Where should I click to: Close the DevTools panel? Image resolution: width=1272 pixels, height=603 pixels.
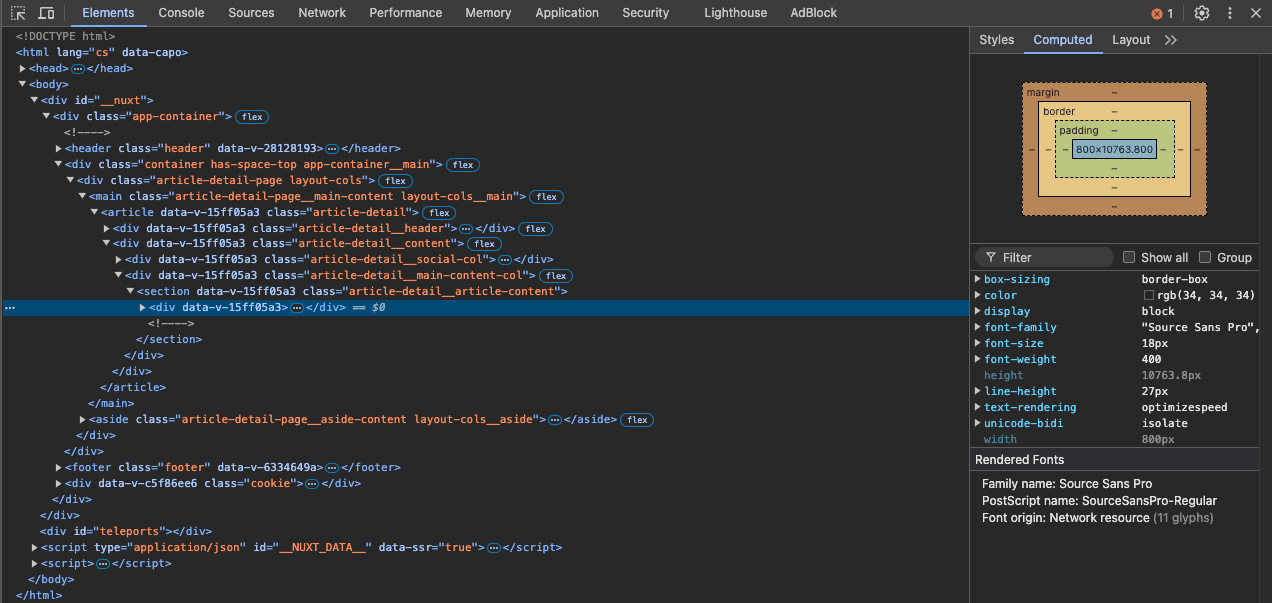(1256, 13)
